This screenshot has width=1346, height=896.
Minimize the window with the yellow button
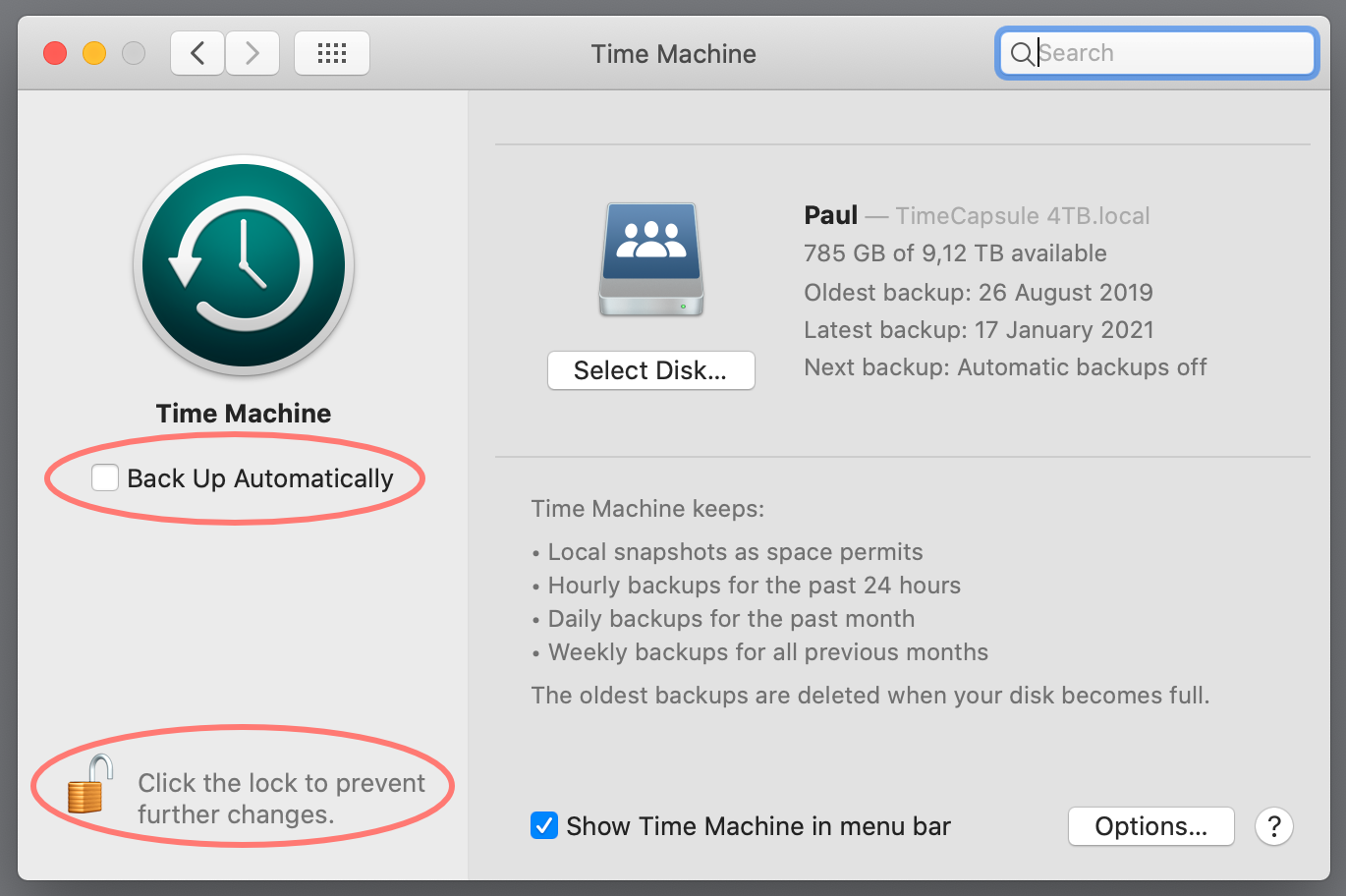[x=94, y=53]
